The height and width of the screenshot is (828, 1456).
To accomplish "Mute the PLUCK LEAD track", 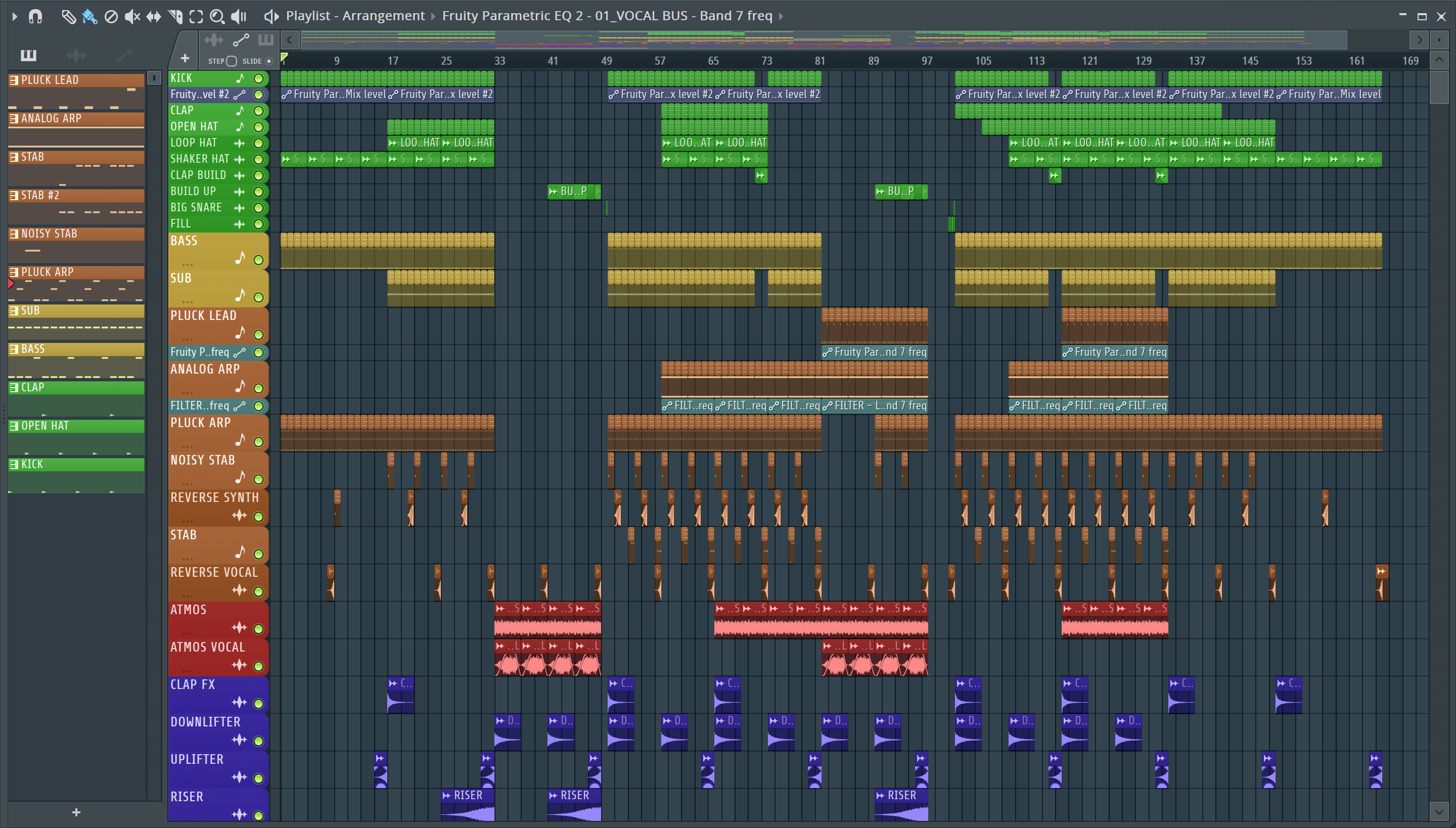I will [258, 335].
